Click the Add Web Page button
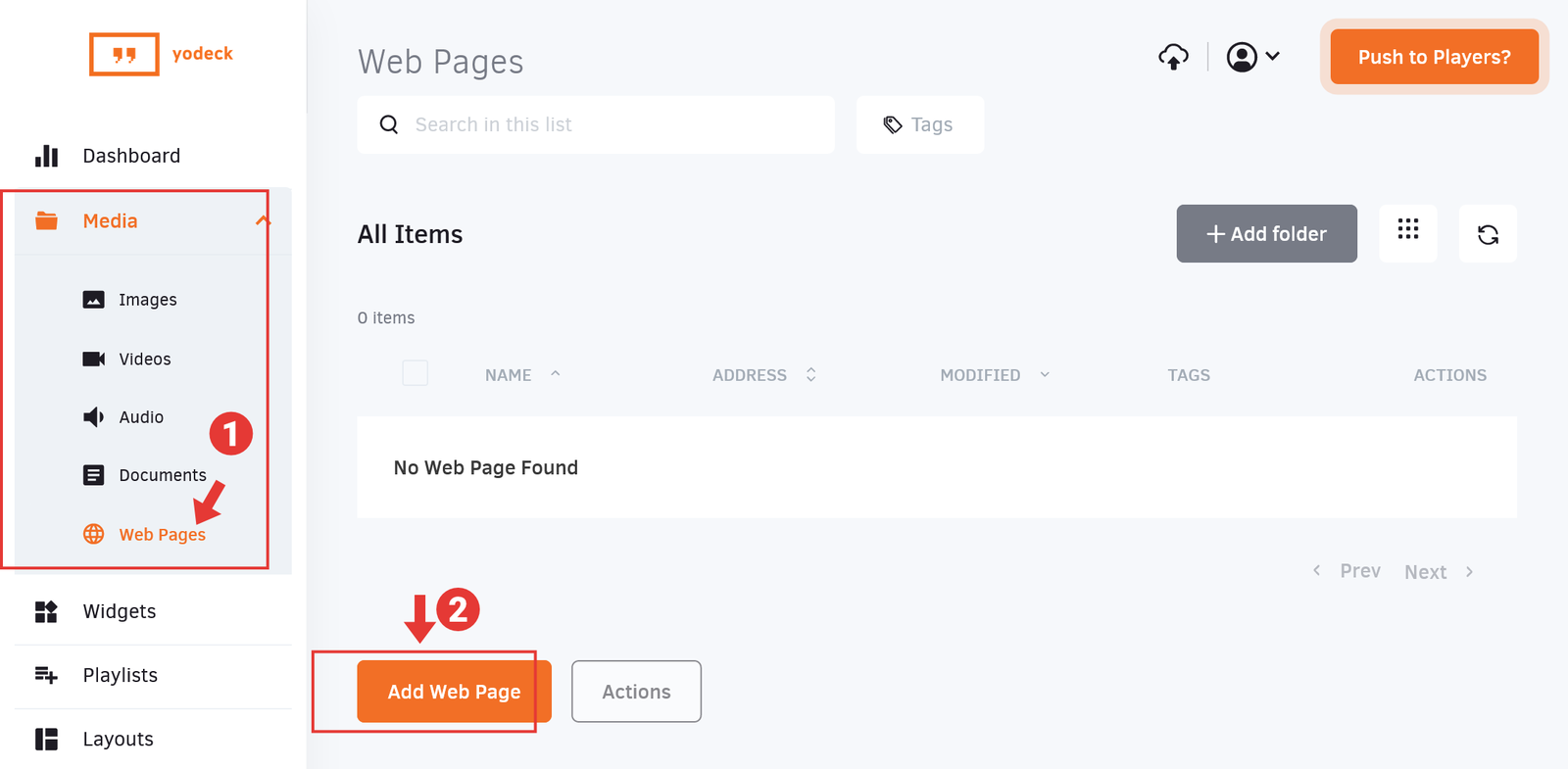The height and width of the screenshot is (769, 1568). tap(454, 692)
